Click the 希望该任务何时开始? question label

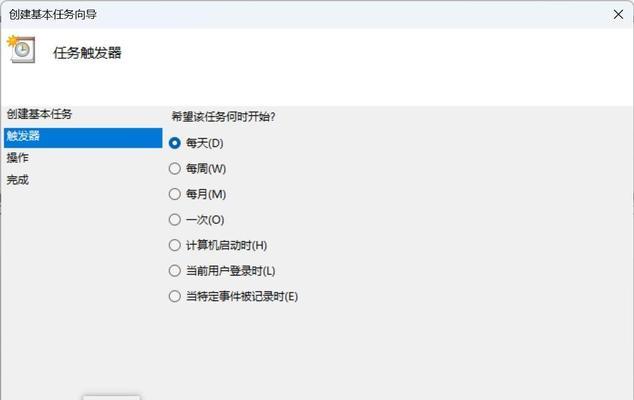pyautogui.click(x=224, y=117)
